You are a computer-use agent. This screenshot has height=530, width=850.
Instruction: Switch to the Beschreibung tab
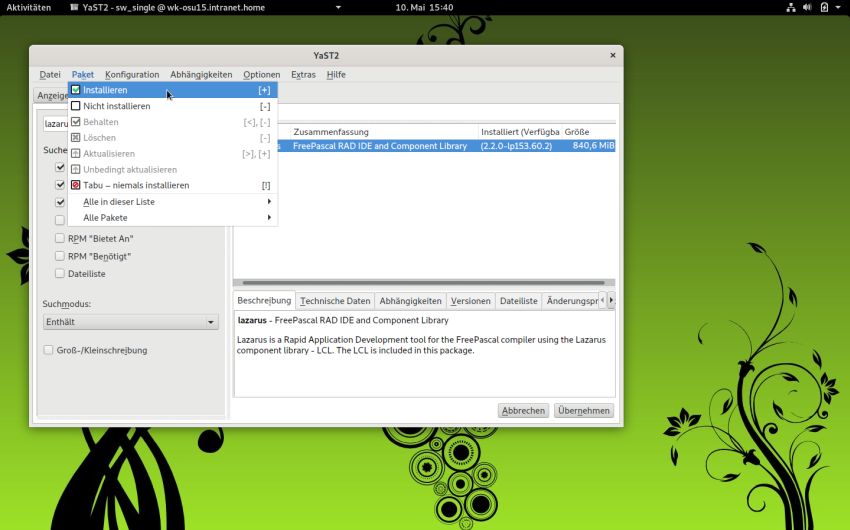264,300
